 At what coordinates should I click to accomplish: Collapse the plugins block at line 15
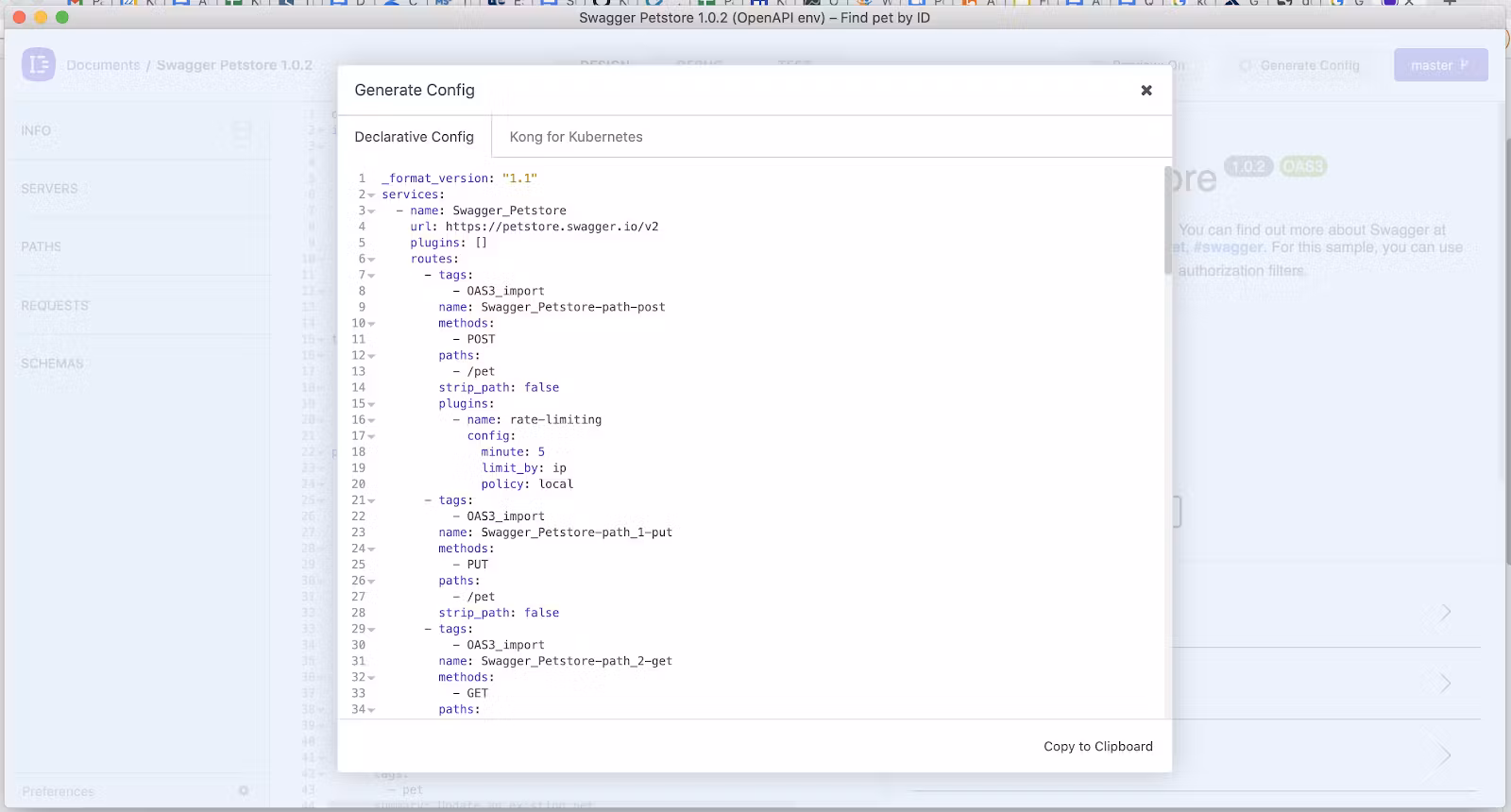point(371,404)
